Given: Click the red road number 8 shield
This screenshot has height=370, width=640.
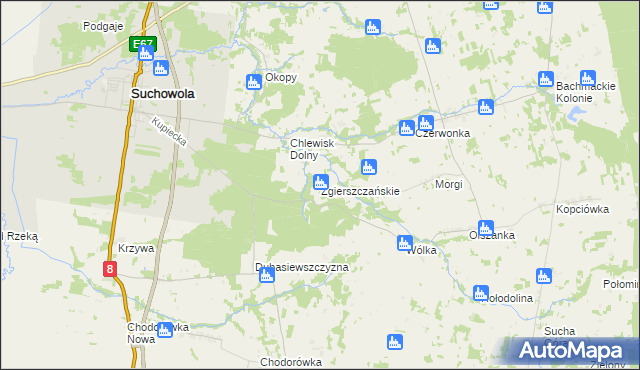Looking at the screenshot, I should pos(109,269).
